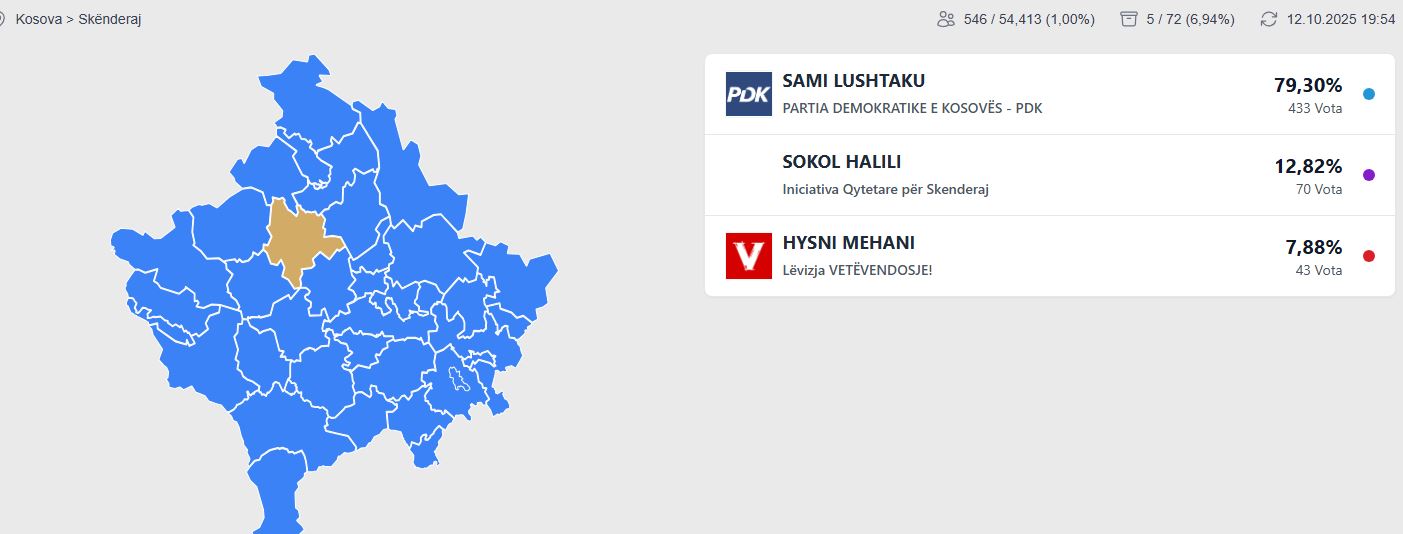1403x534 pixels.
Task: Click the purple dot for Sokol Halili
Action: coord(1369,175)
